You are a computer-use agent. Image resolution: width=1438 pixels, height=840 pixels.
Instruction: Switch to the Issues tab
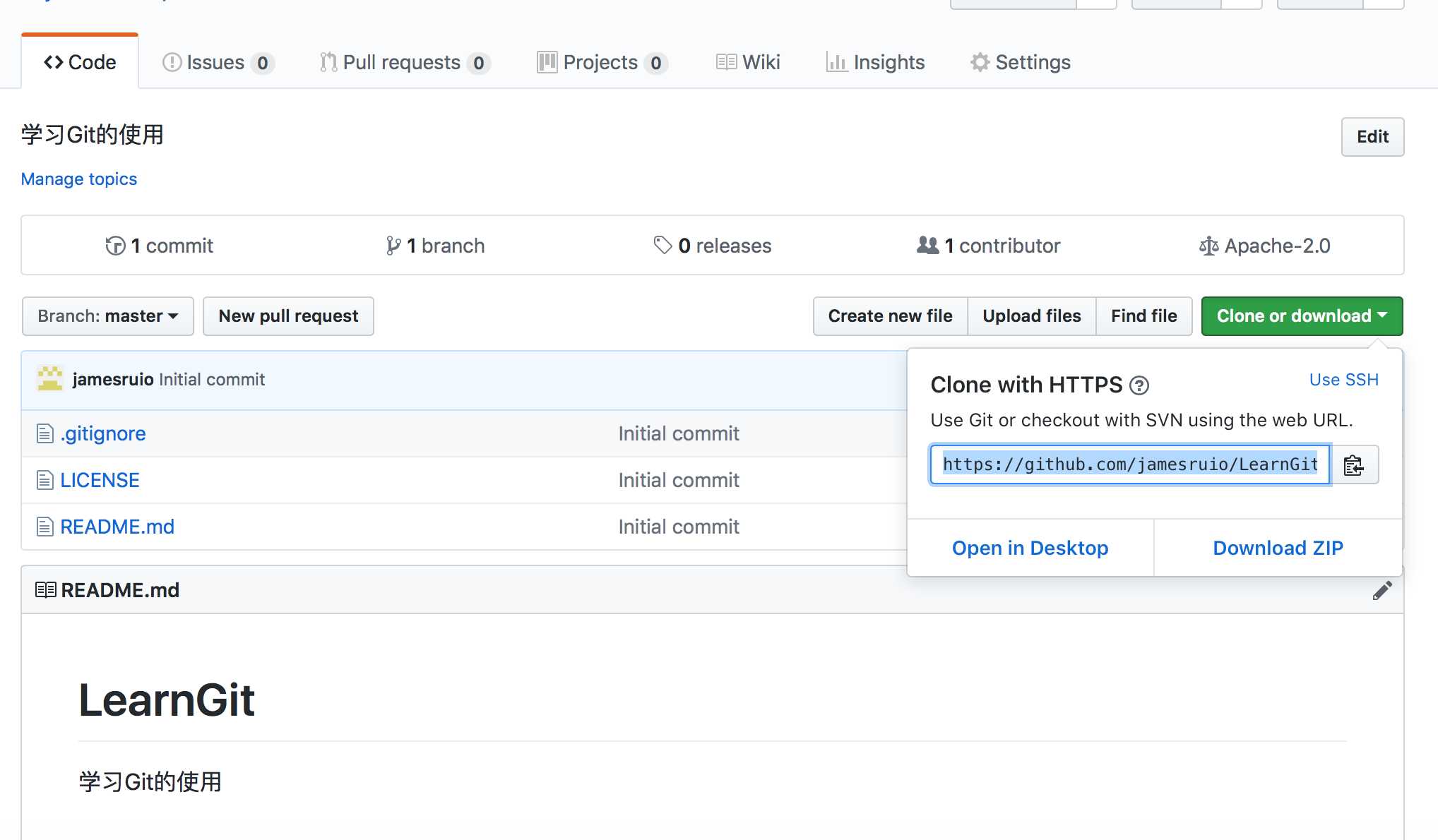click(218, 62)
